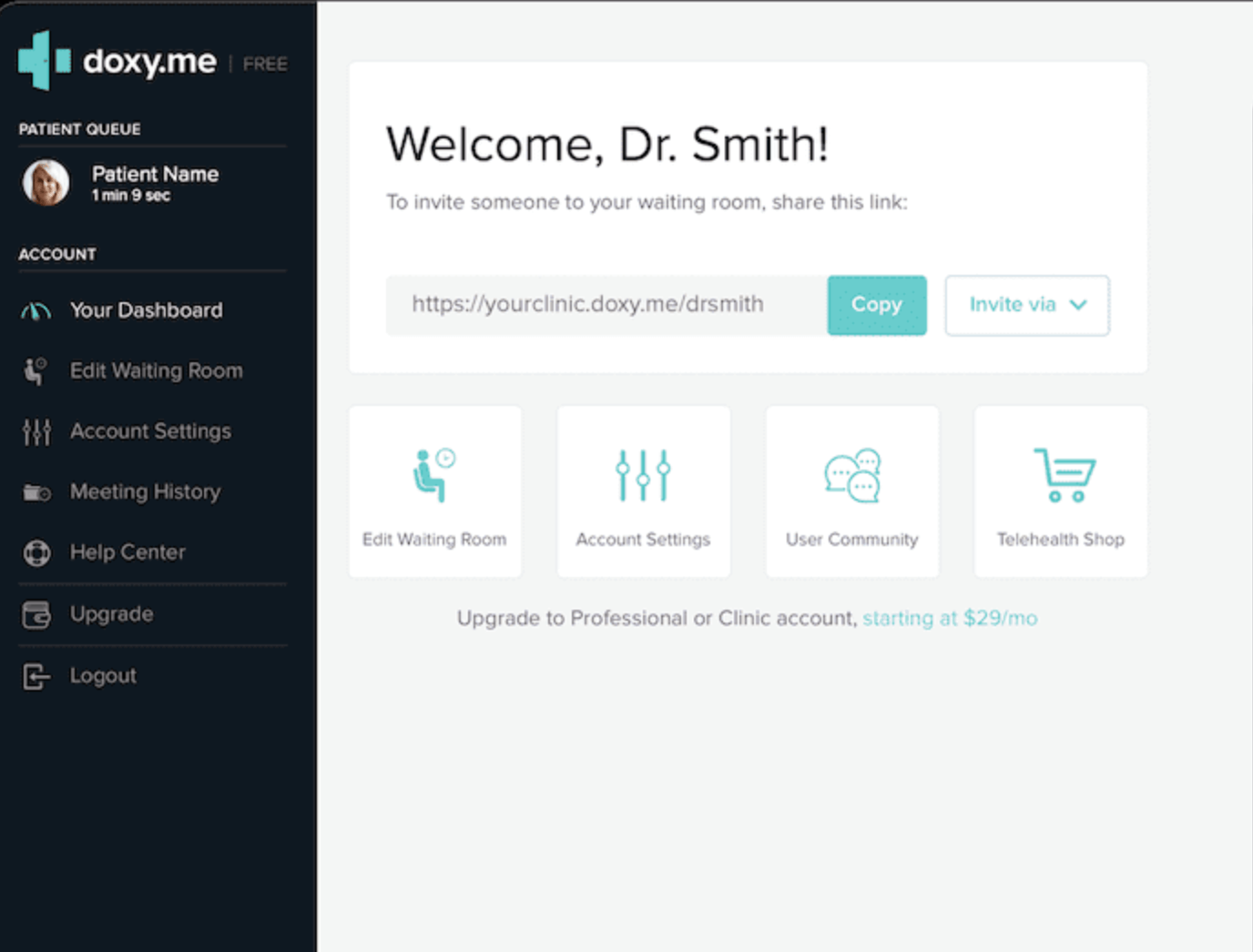Open the User Community card label
1253x952 pixels.
[x=852, y=540]
